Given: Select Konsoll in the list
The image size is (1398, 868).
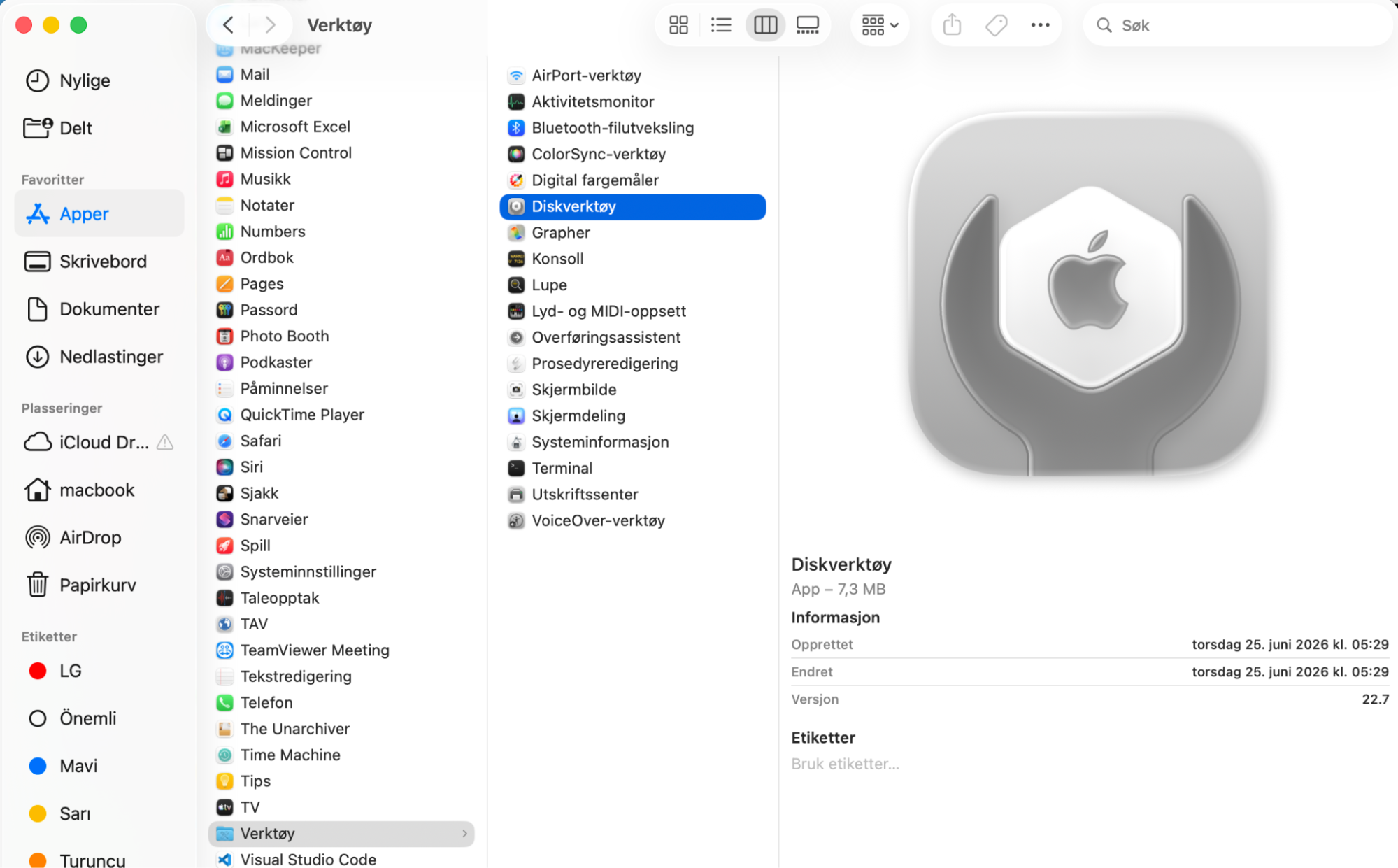Looking at the screenshot, I should pyautogui.click(x=632, y=259).
